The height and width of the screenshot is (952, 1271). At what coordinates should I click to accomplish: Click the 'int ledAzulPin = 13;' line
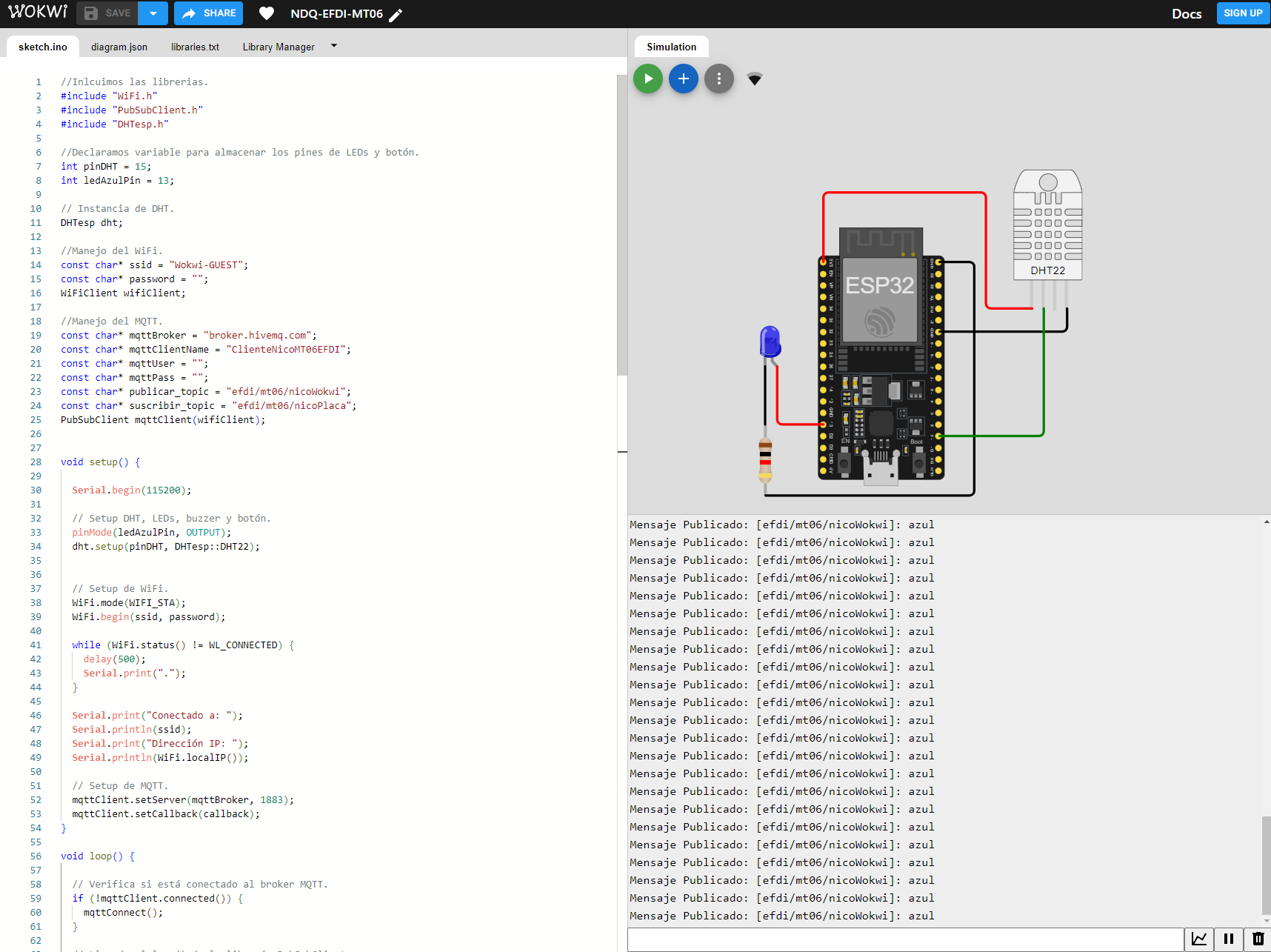[x=118, y=181]
